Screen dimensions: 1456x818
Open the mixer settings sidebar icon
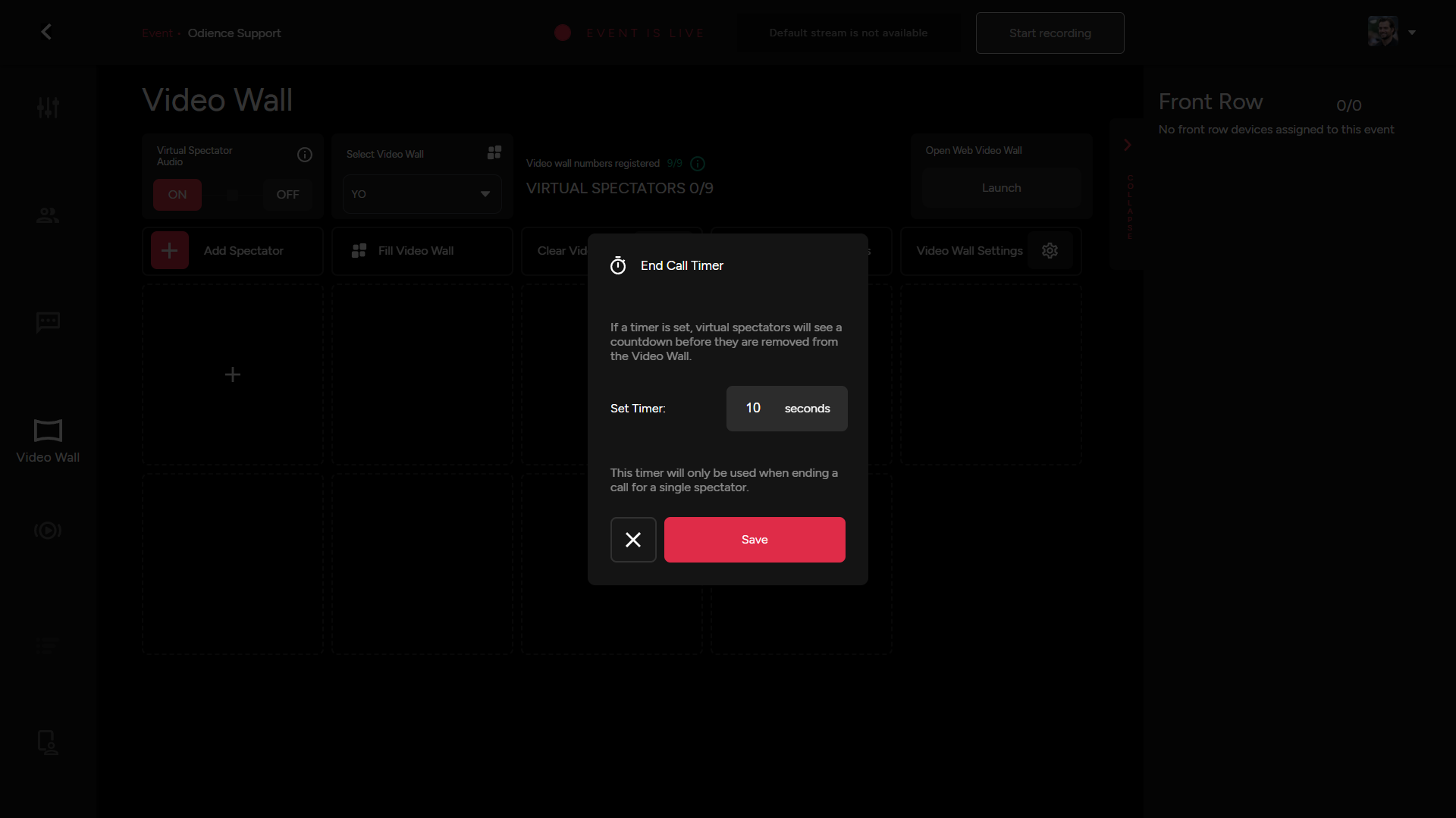(x=48, y=108)
